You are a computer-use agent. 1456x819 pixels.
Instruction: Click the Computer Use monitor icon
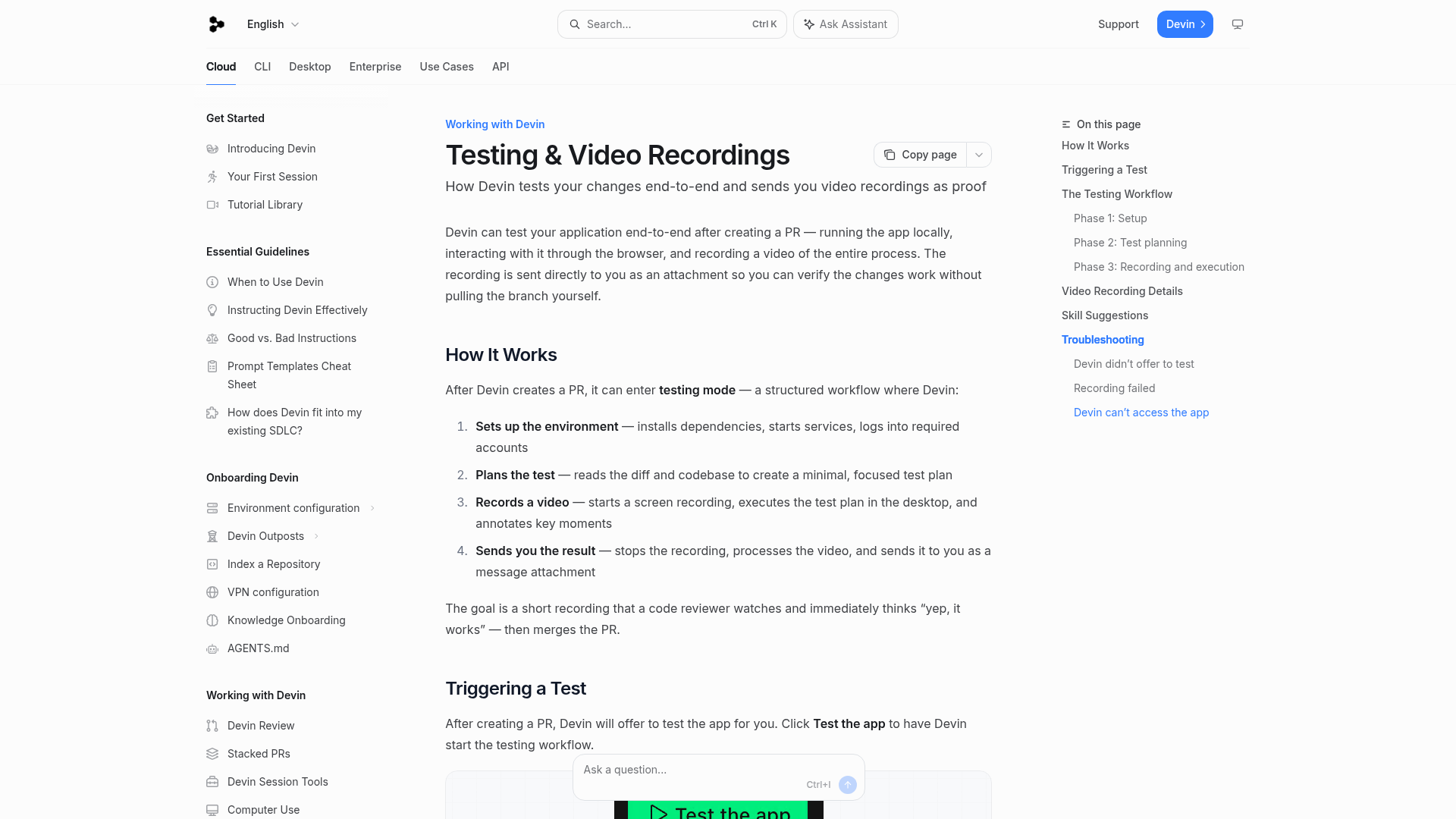[x=212, y=810]
